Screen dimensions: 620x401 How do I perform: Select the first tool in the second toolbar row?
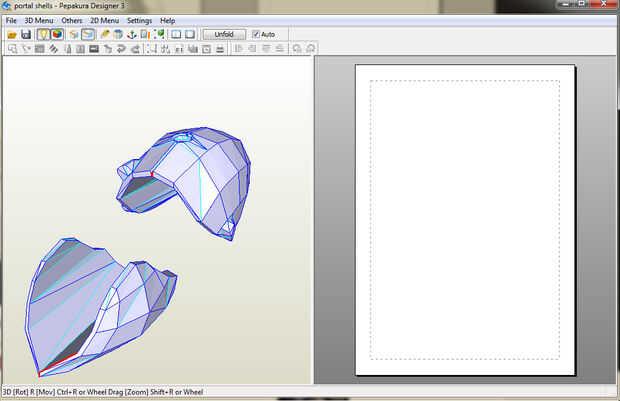point(13,49)
